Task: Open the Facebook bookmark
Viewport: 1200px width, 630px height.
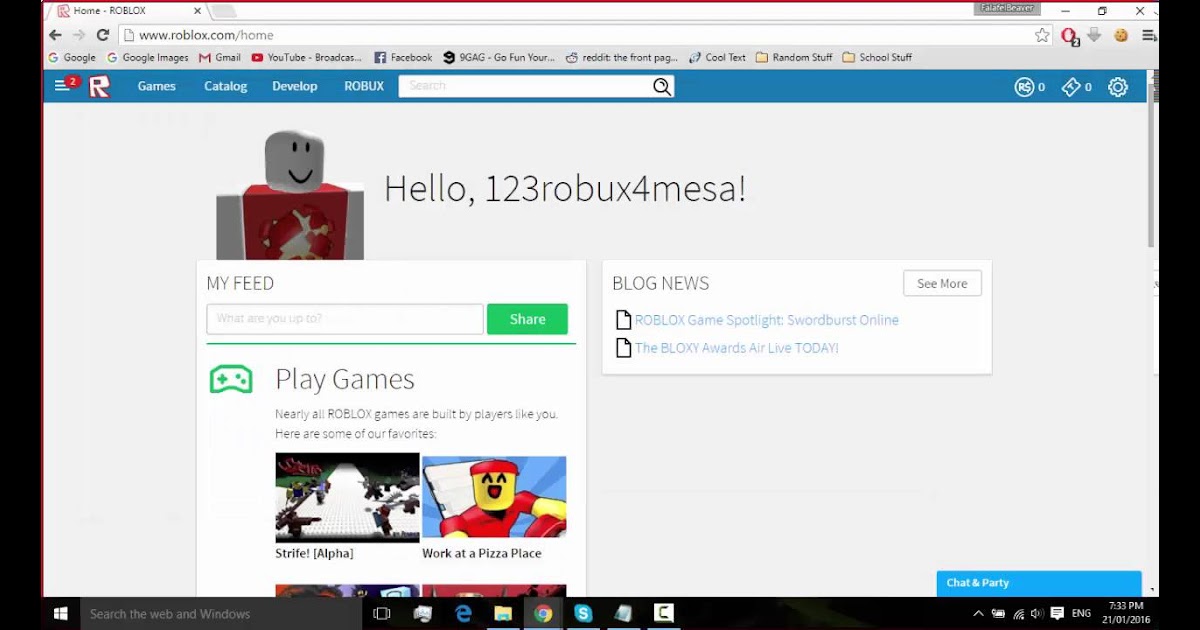Action: tap(403, 58)
